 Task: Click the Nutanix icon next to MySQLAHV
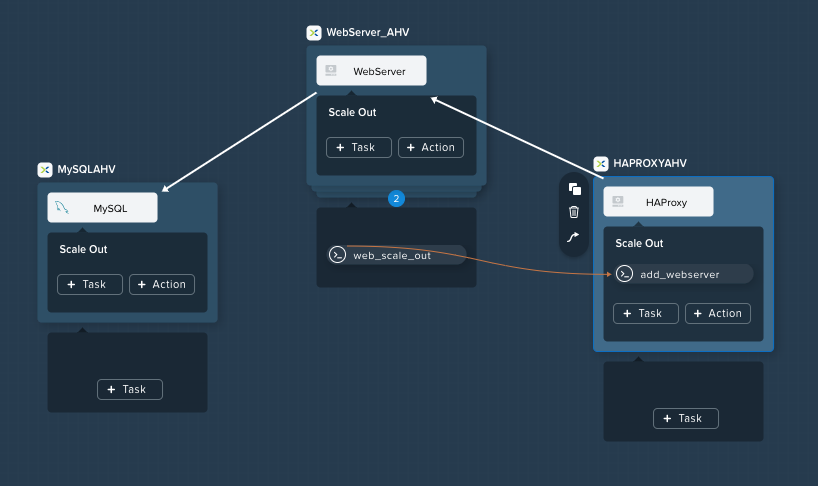pos(45,169)
